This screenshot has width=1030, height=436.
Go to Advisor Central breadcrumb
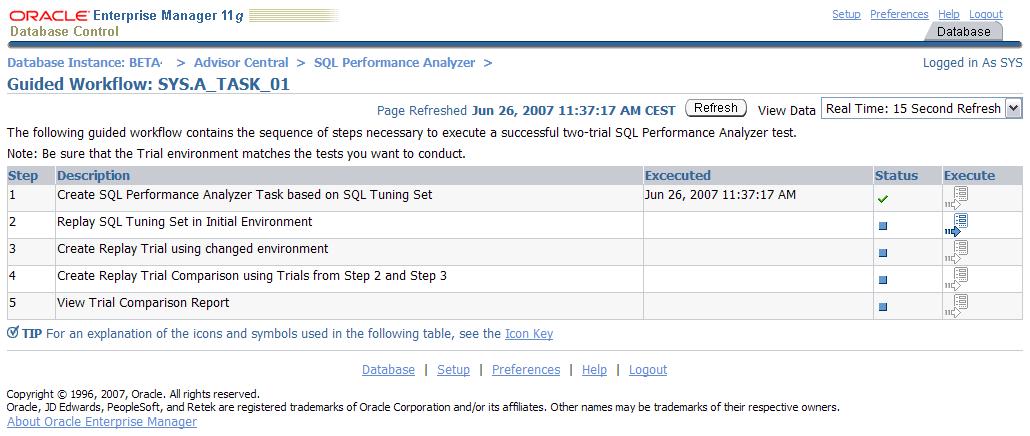tap(241, 62)
